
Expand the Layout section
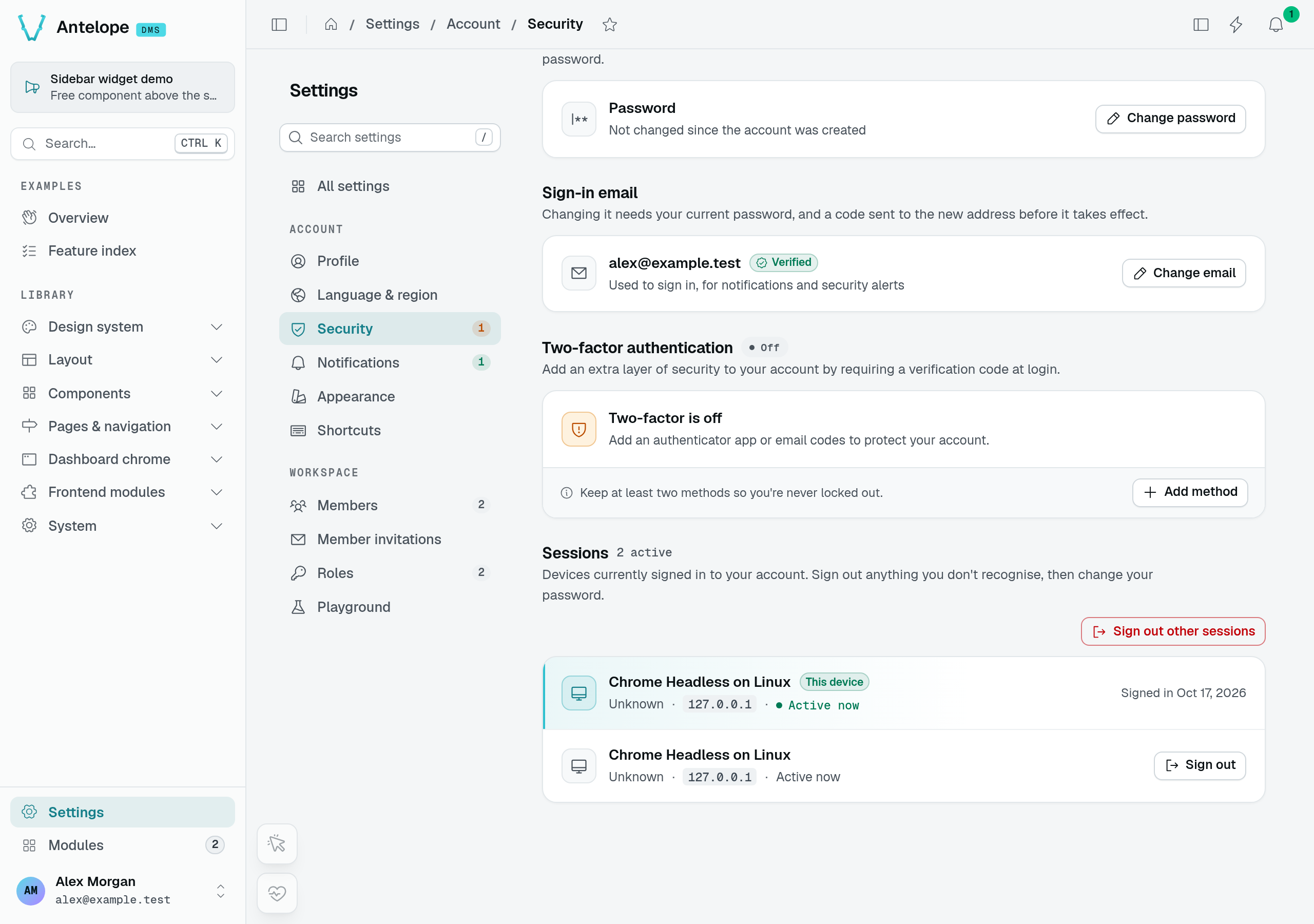pos(123,359)
